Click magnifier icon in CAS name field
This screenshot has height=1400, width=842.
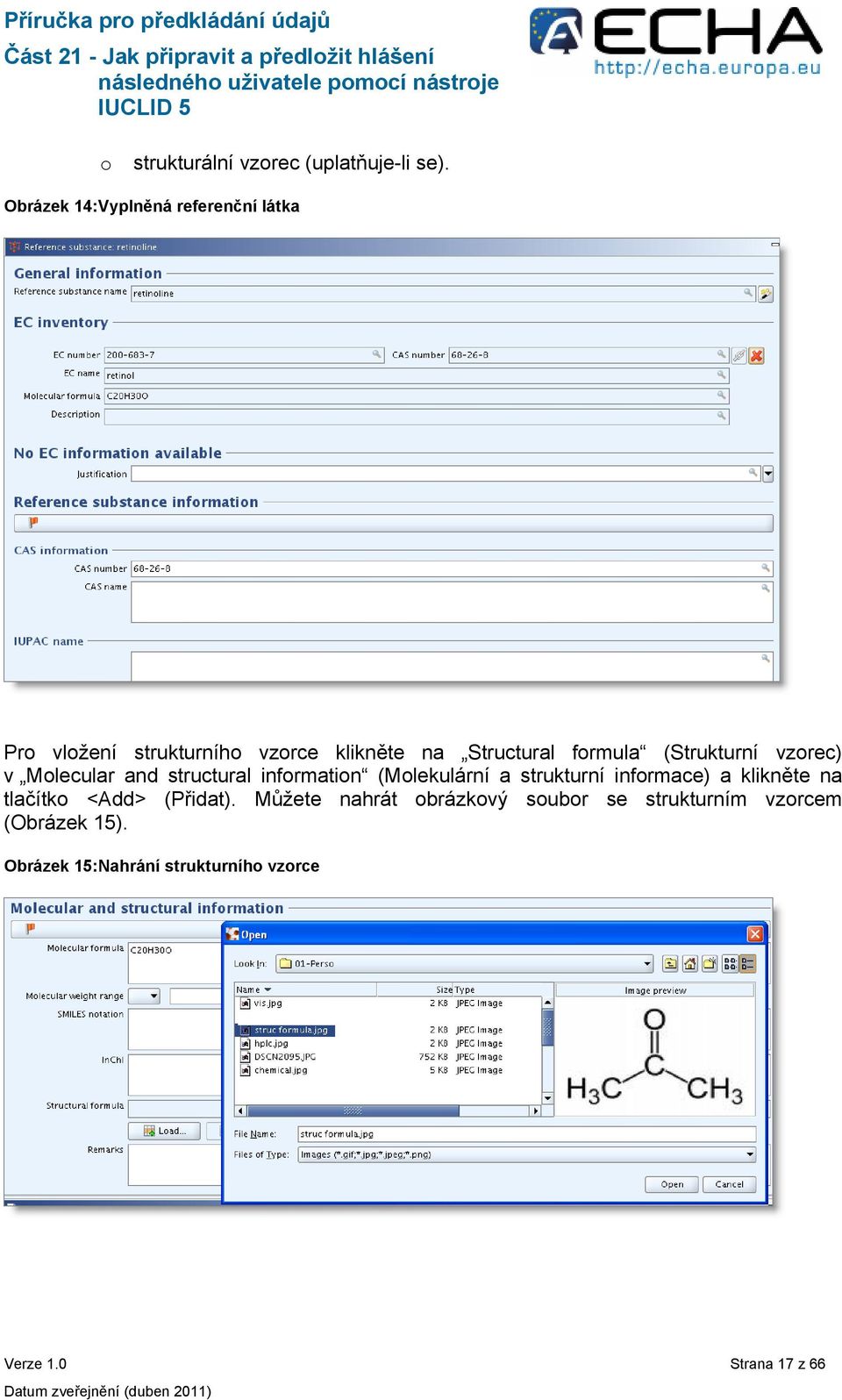(766, 588)
